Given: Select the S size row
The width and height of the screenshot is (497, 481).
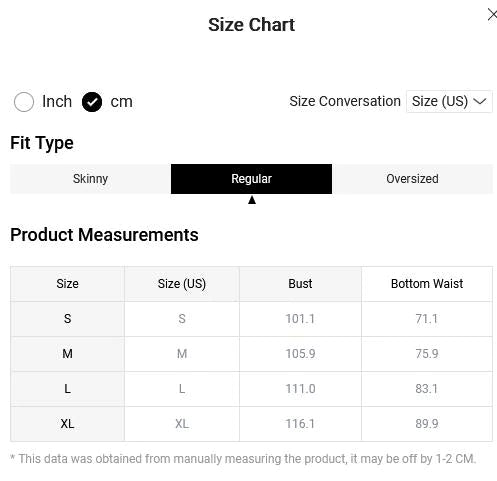Looking at the screenshot, I should pyautogui.click(x=251, y=319).
